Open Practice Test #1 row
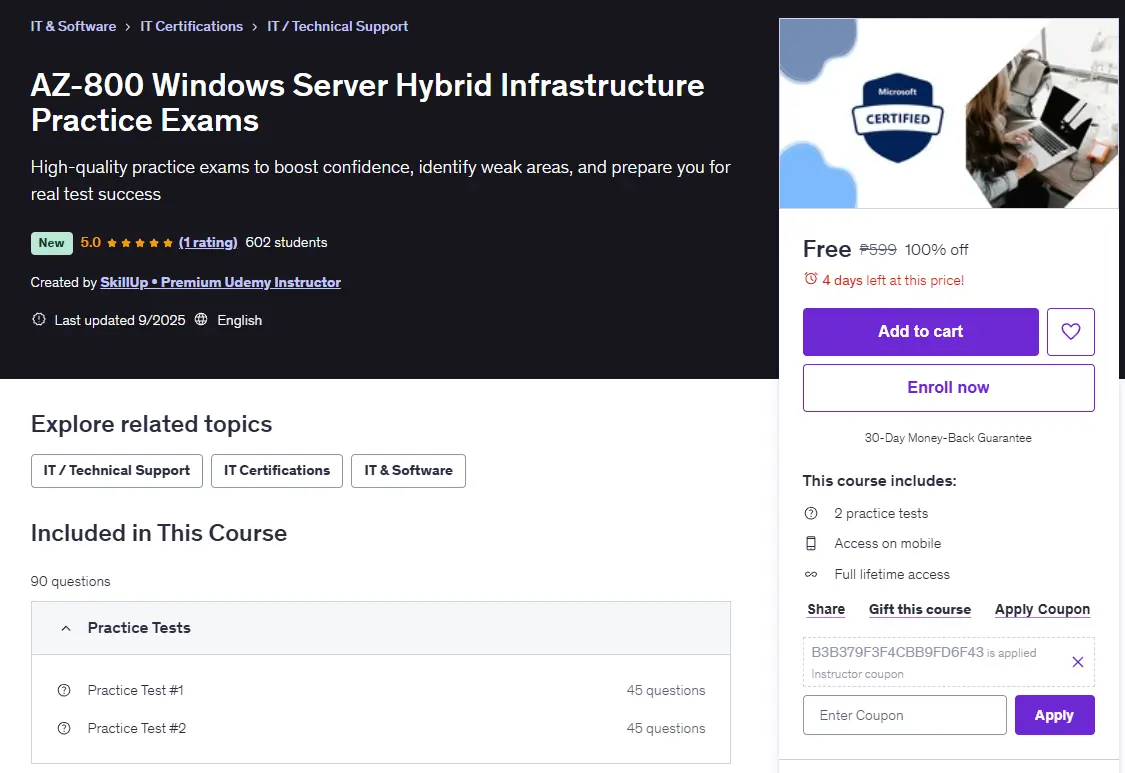 [x=381, y=690]
